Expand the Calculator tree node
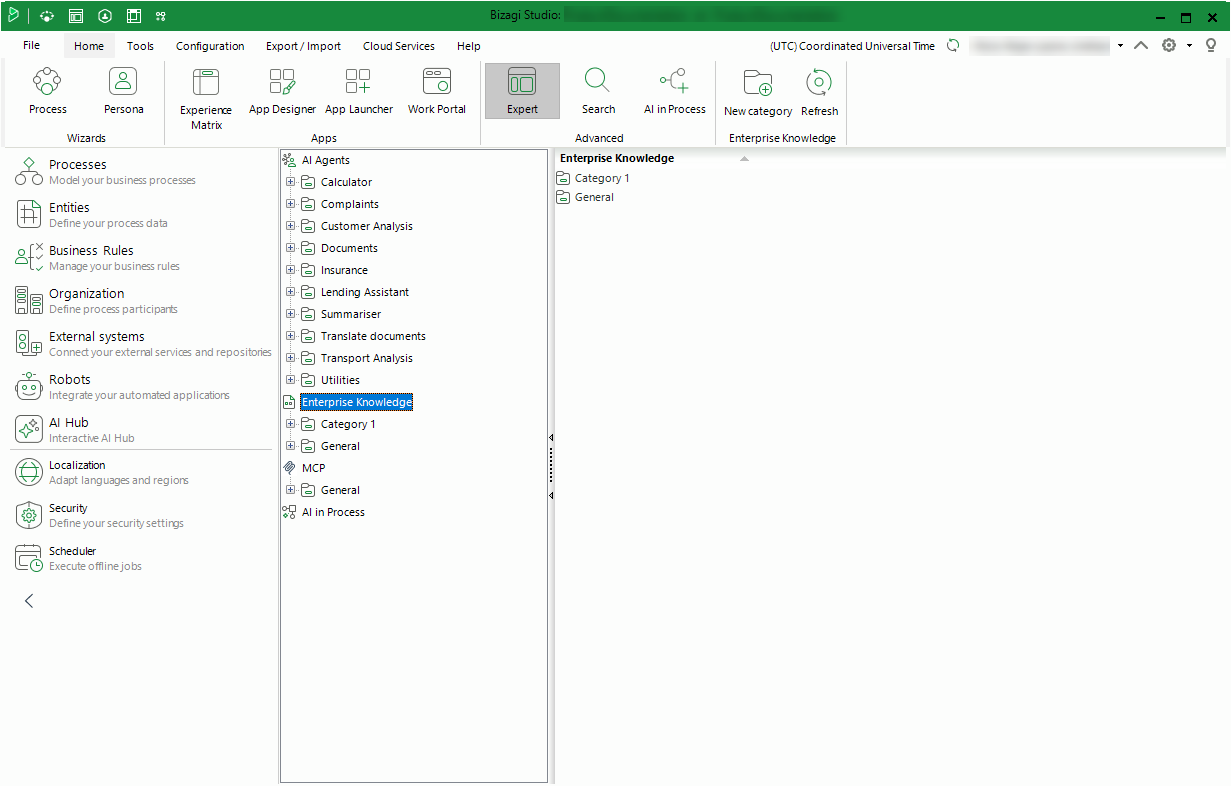Viewport: 1231px width, 786px height. [x=291, y=182]
